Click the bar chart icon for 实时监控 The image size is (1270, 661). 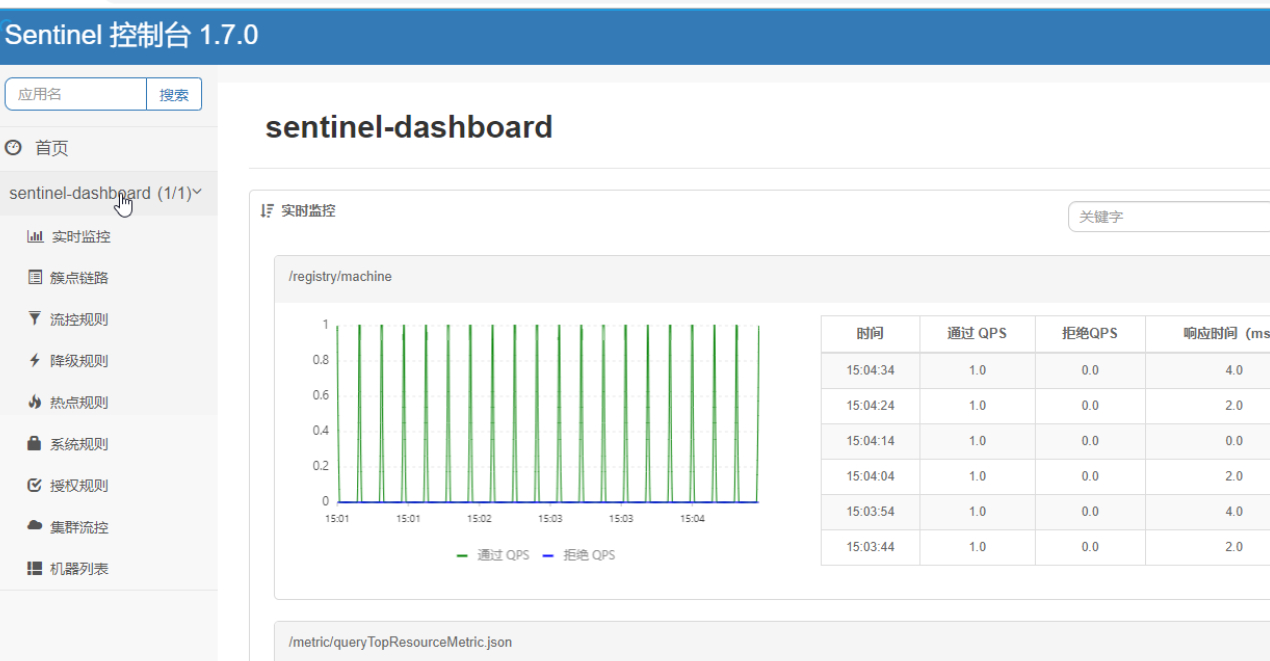(35, 237)
